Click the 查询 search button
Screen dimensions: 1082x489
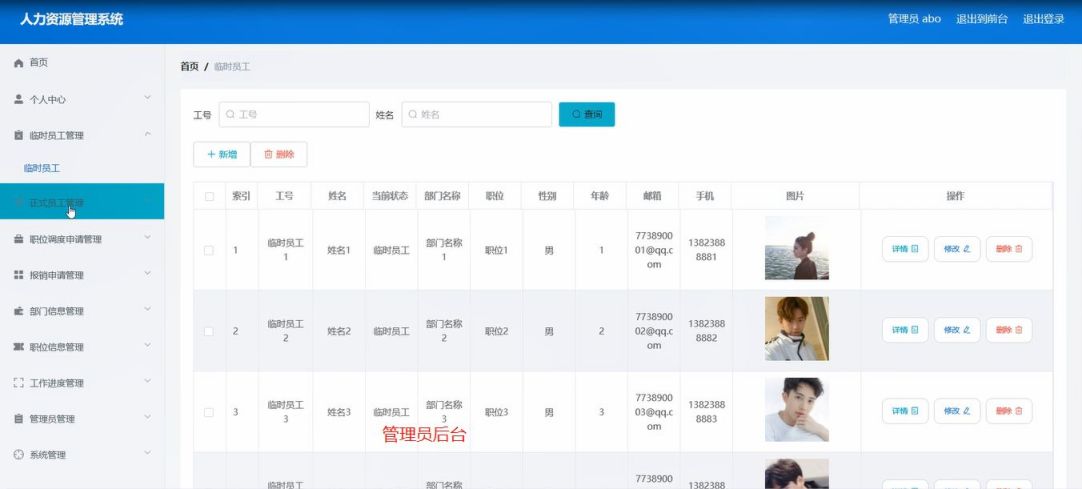click(x=587, y=114)
